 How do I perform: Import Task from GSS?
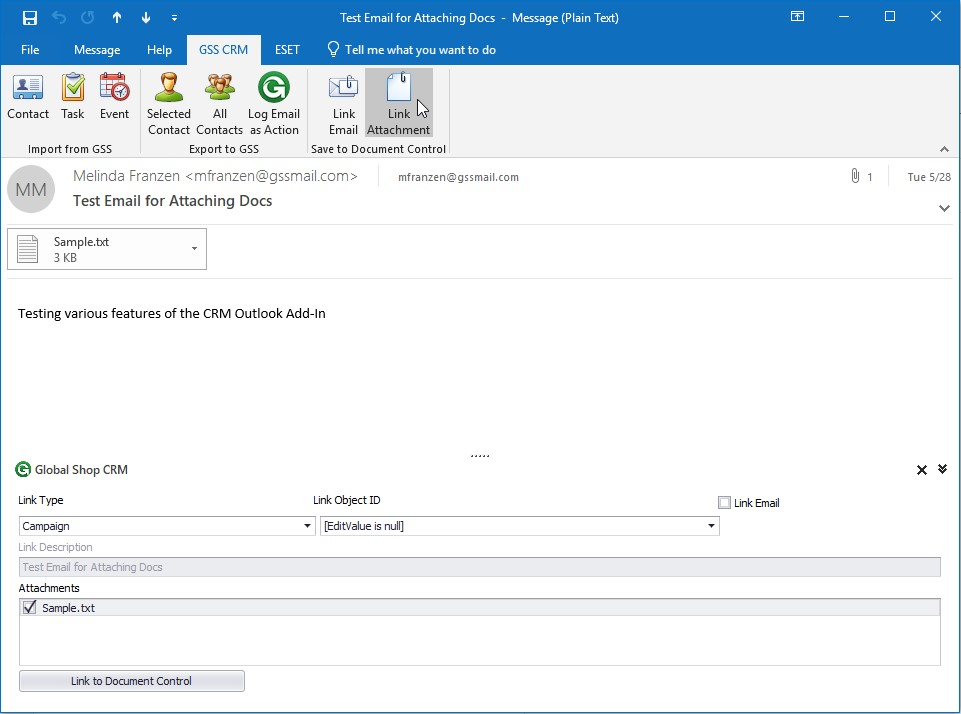[x=72, y=96]
